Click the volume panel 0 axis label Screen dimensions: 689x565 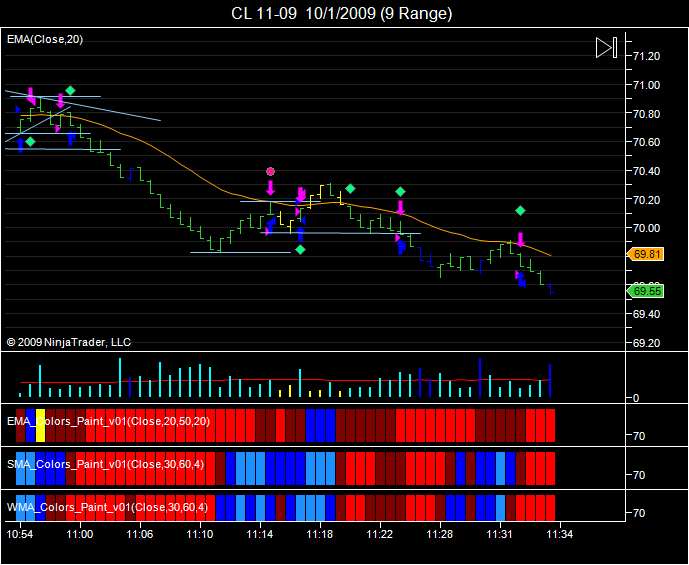pos(636,398)
